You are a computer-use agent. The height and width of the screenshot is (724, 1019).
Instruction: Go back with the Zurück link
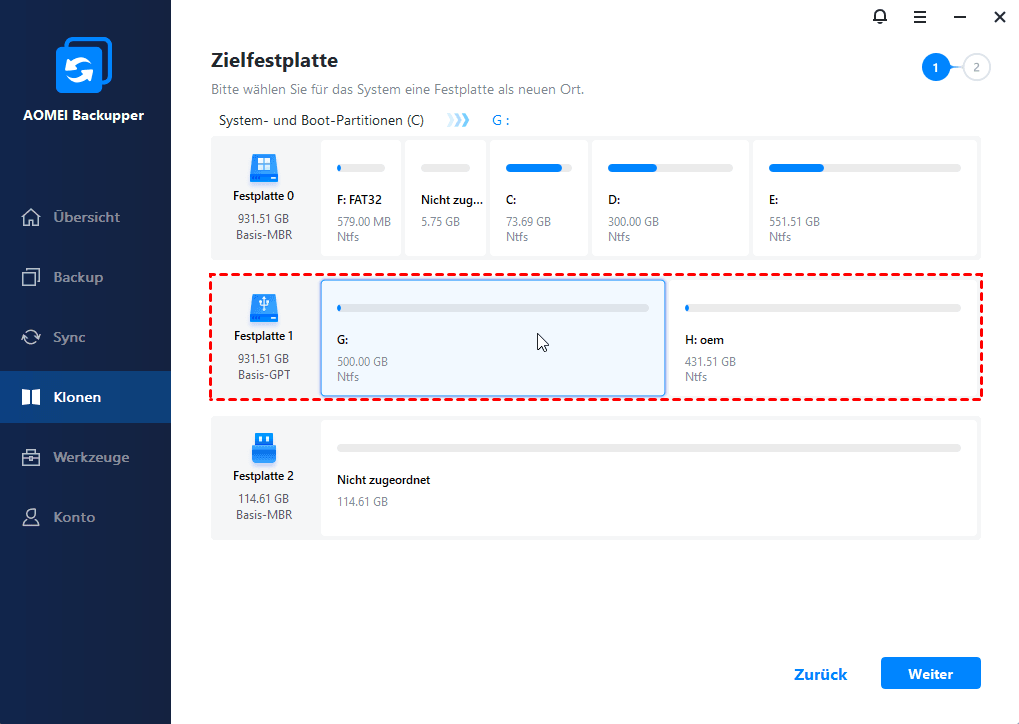821,675
